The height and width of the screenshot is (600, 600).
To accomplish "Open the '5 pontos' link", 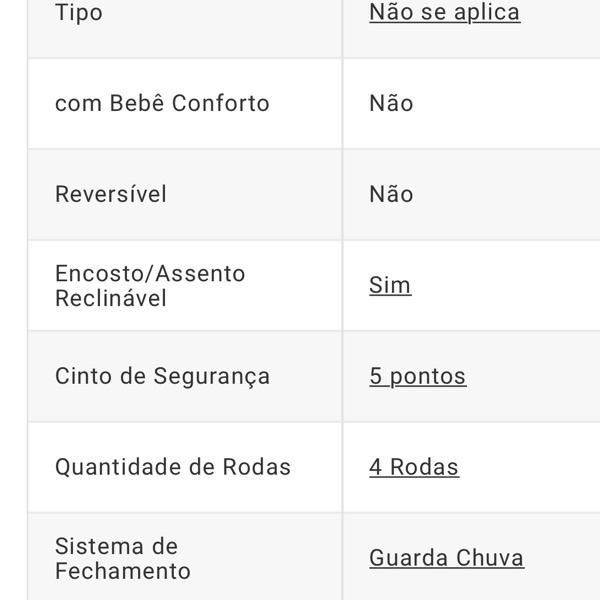I will pyautogui.click(x=417, y=376).
